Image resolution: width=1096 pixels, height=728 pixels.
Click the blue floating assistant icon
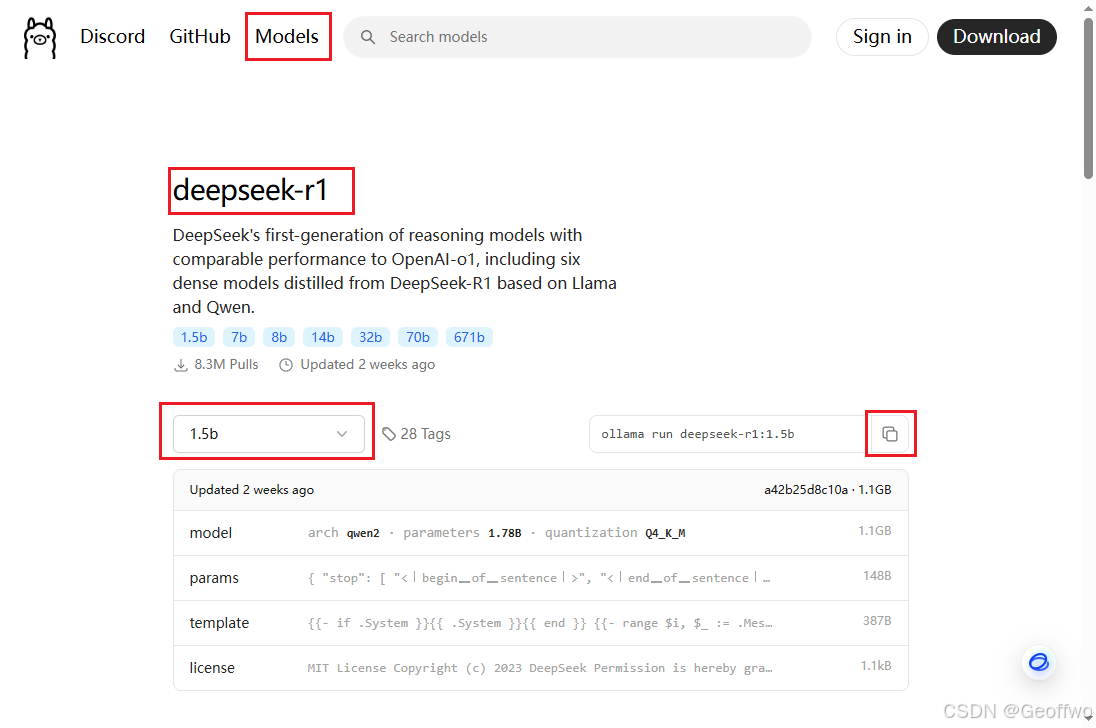point(1039,662)
